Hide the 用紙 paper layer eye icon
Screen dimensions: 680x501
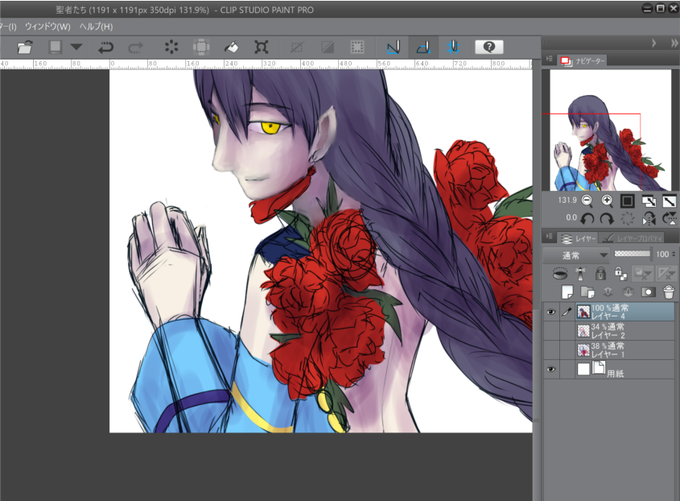coord(551,370)
